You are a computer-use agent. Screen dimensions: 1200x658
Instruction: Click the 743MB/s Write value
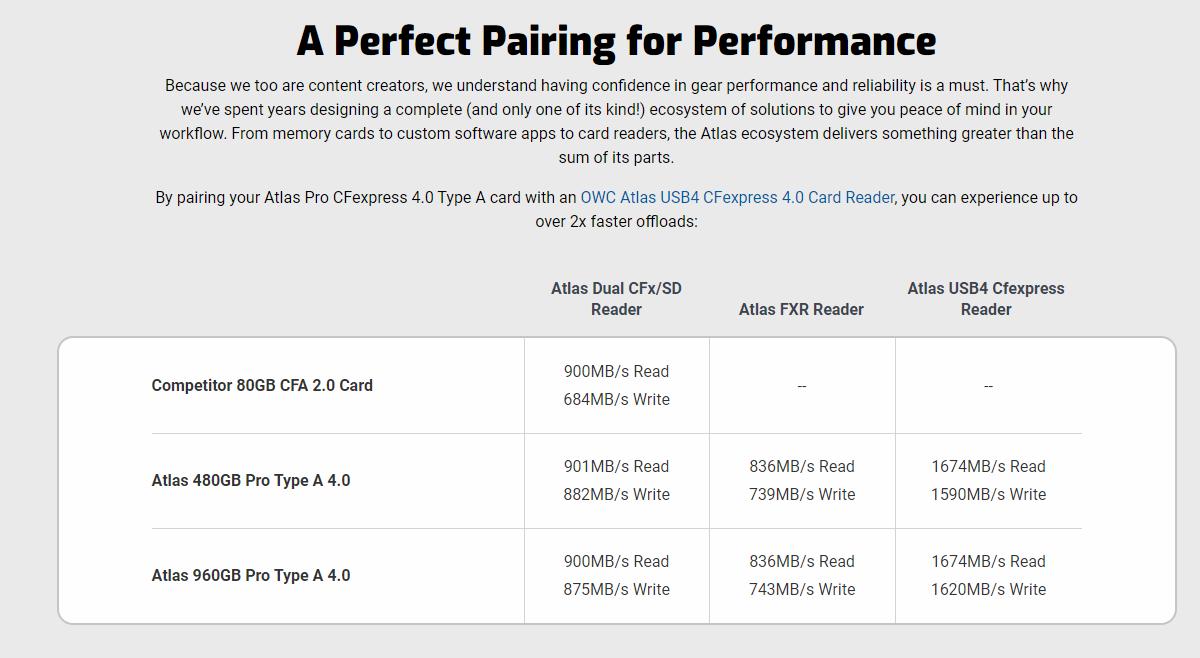point(802,589)
